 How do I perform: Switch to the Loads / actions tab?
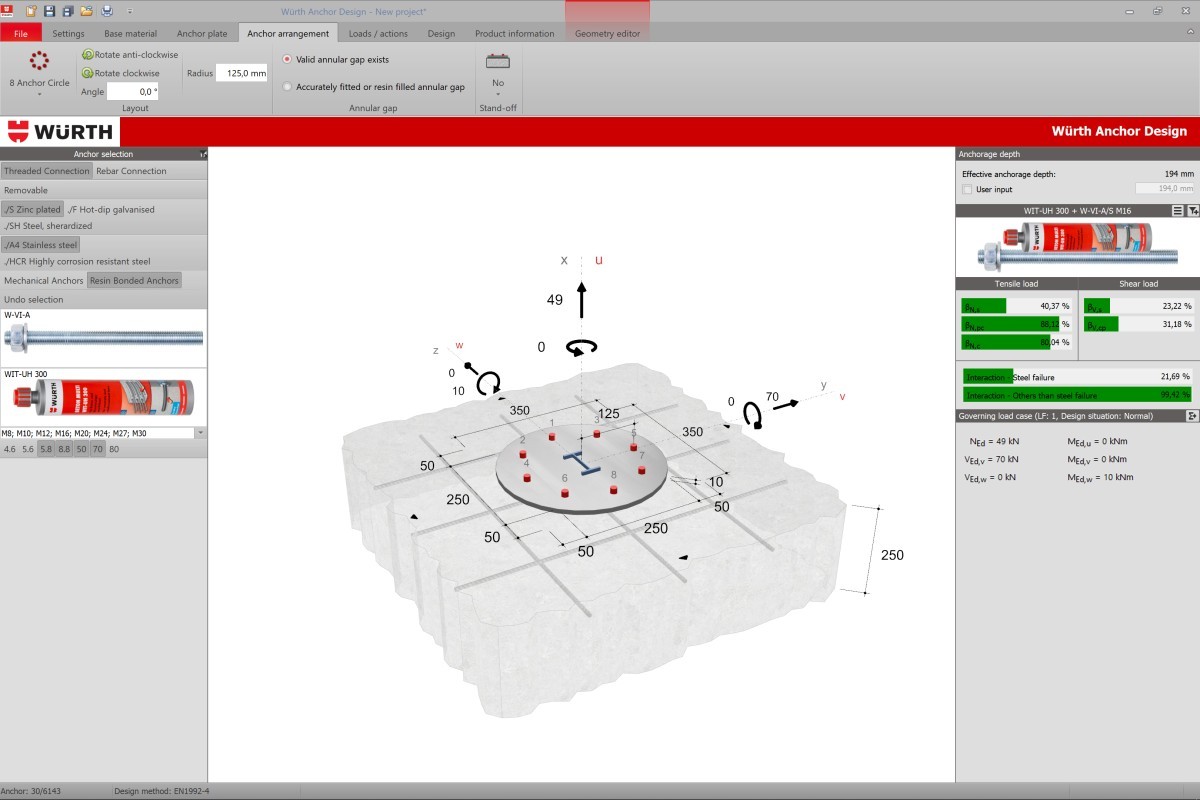378,33
